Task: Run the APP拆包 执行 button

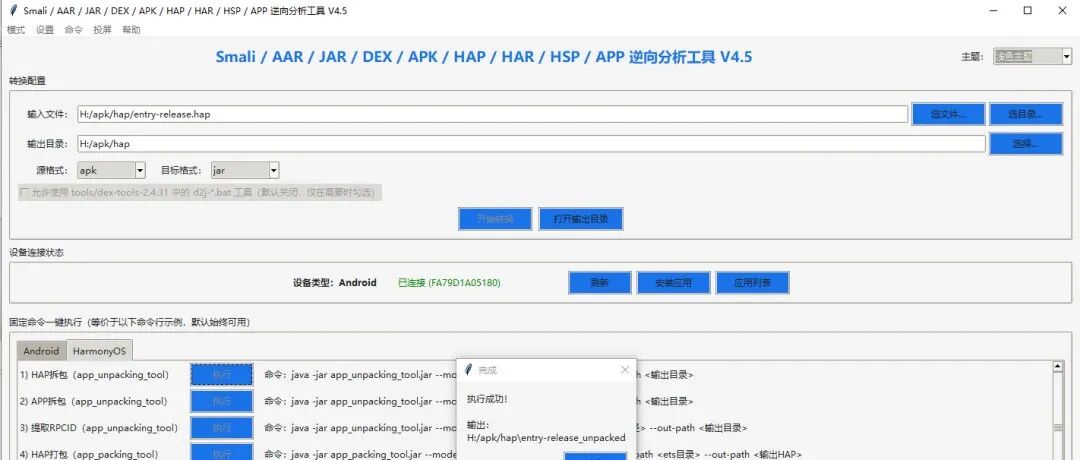Action: pyautogui.click(x=222, y=401)
